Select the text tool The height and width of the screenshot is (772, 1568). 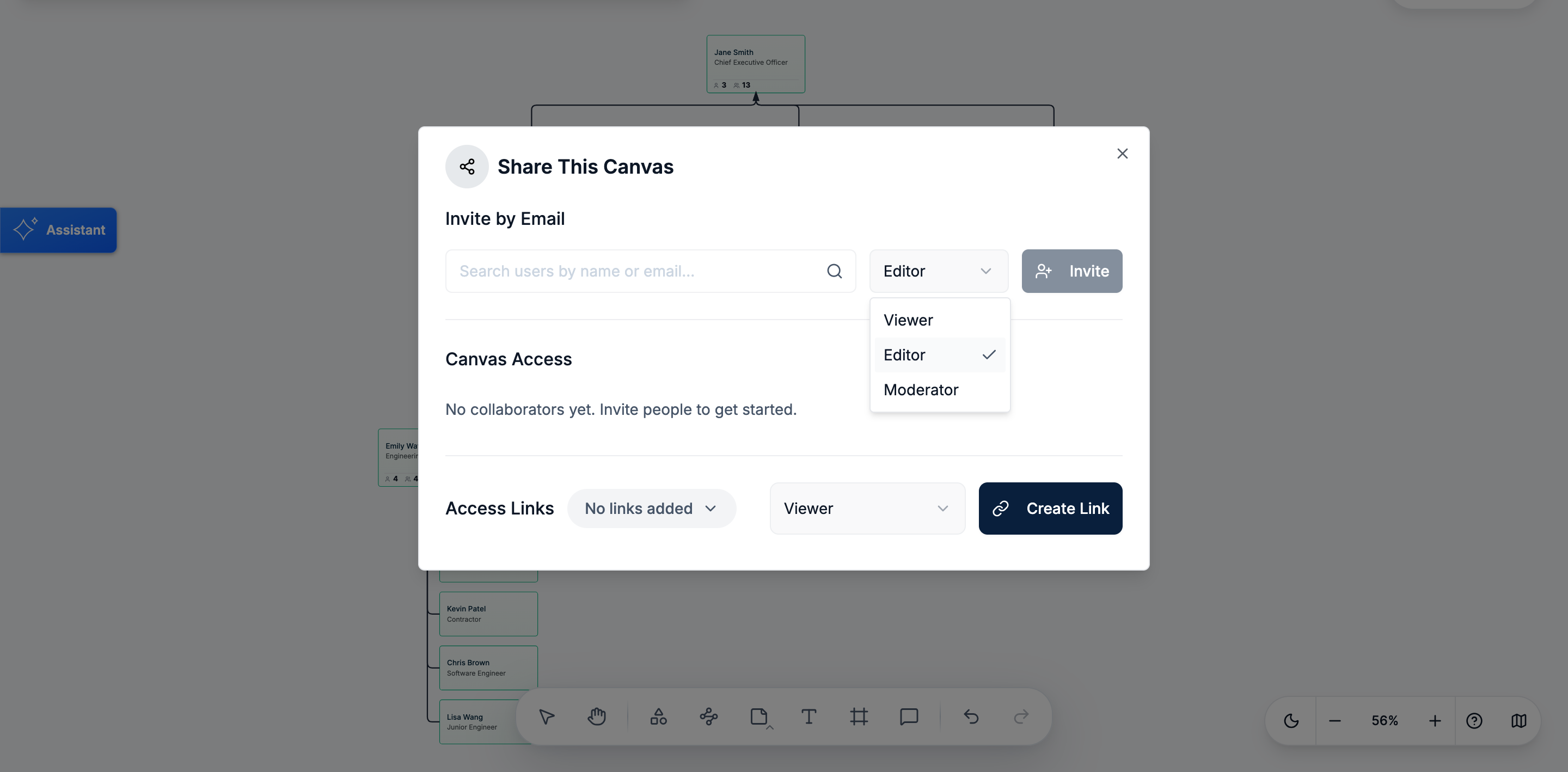click(809, 716)
